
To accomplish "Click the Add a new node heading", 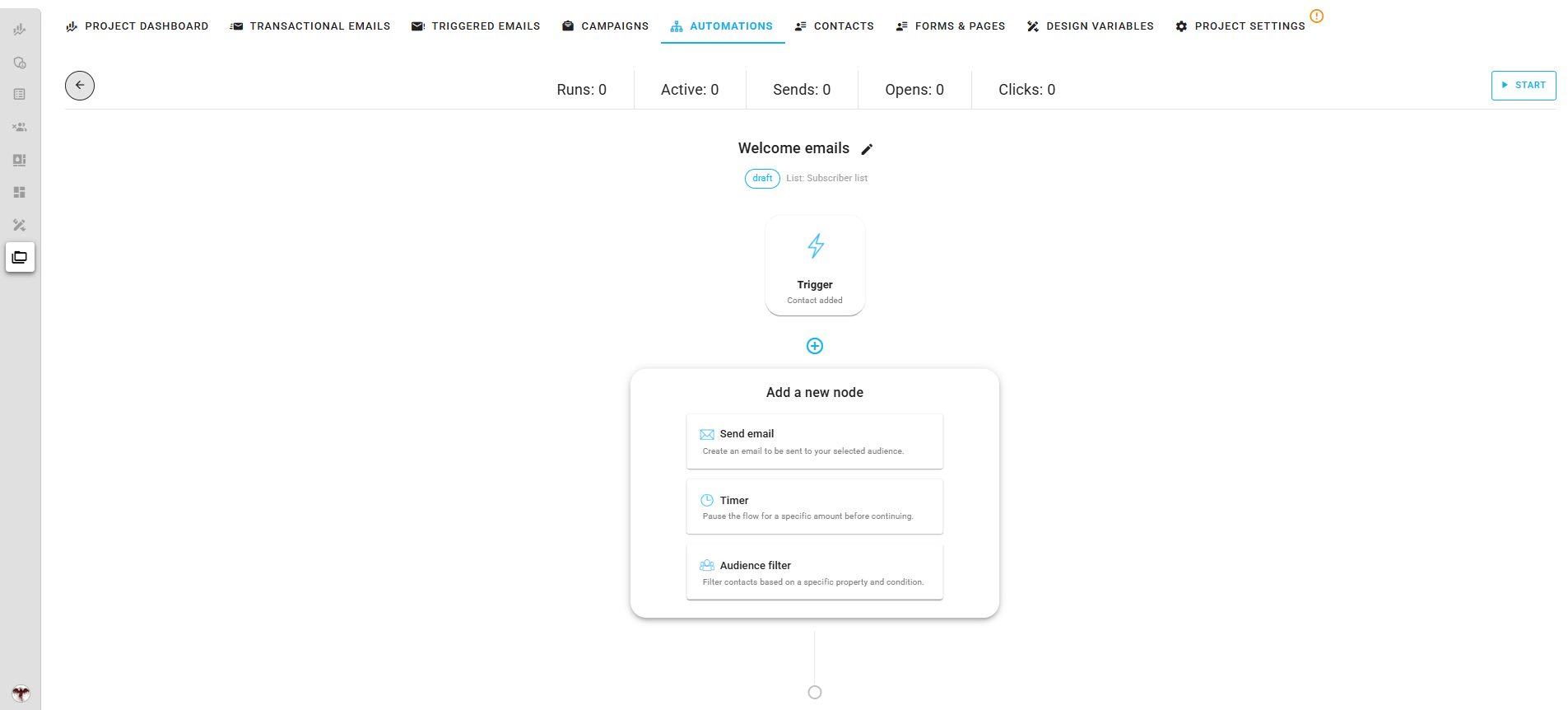I will pos(815,393).
